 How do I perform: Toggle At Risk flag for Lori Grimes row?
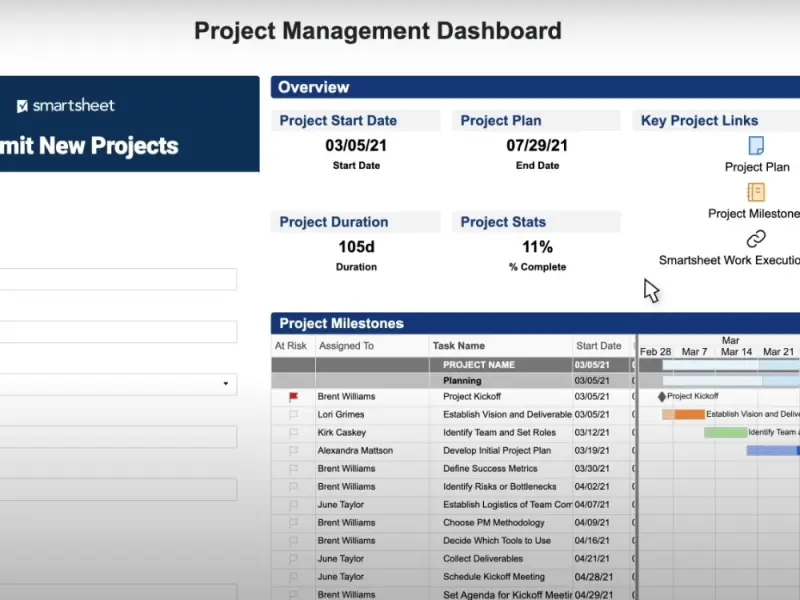(293, 415)
